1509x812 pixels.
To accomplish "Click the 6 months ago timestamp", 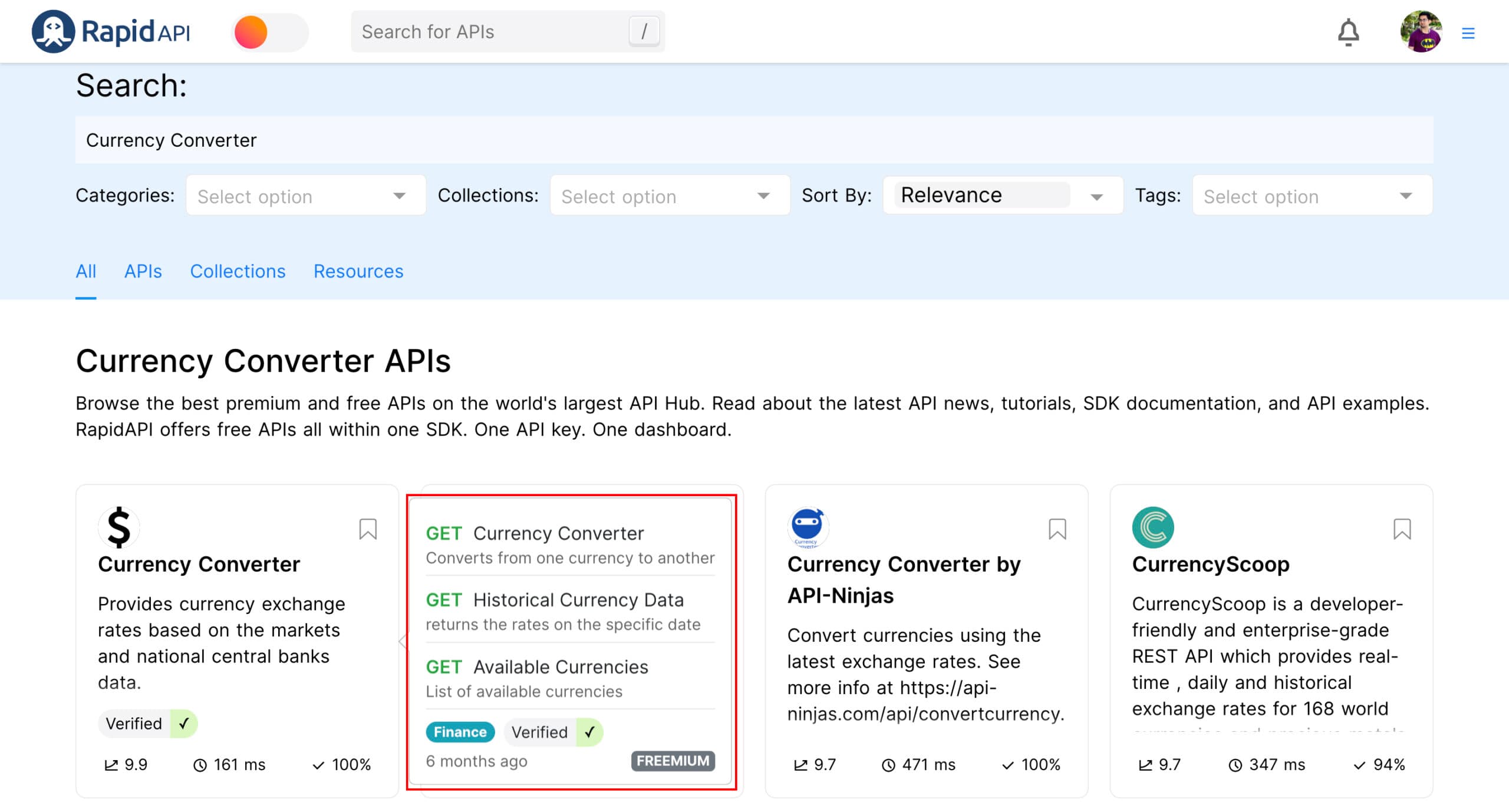I will (x=476, y=760).
